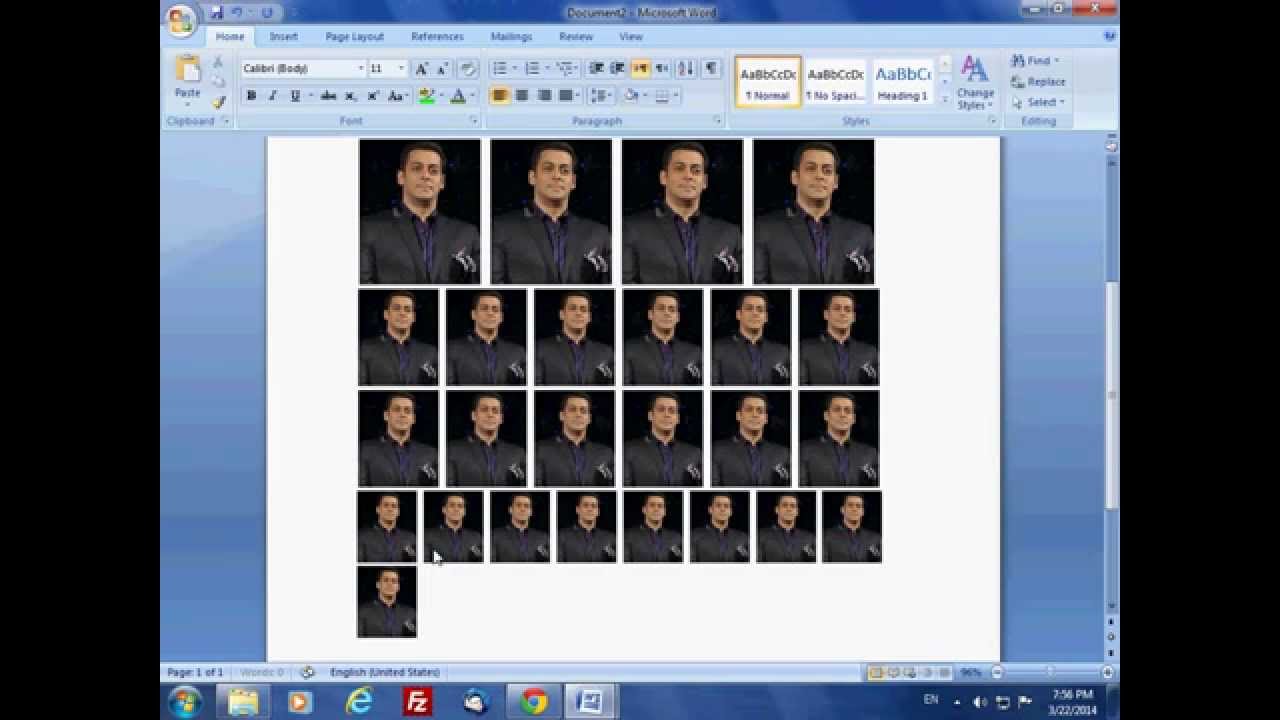Apply the text highlight color
The width and height of the screenshot is (1280, 720).
pos(427,96)
